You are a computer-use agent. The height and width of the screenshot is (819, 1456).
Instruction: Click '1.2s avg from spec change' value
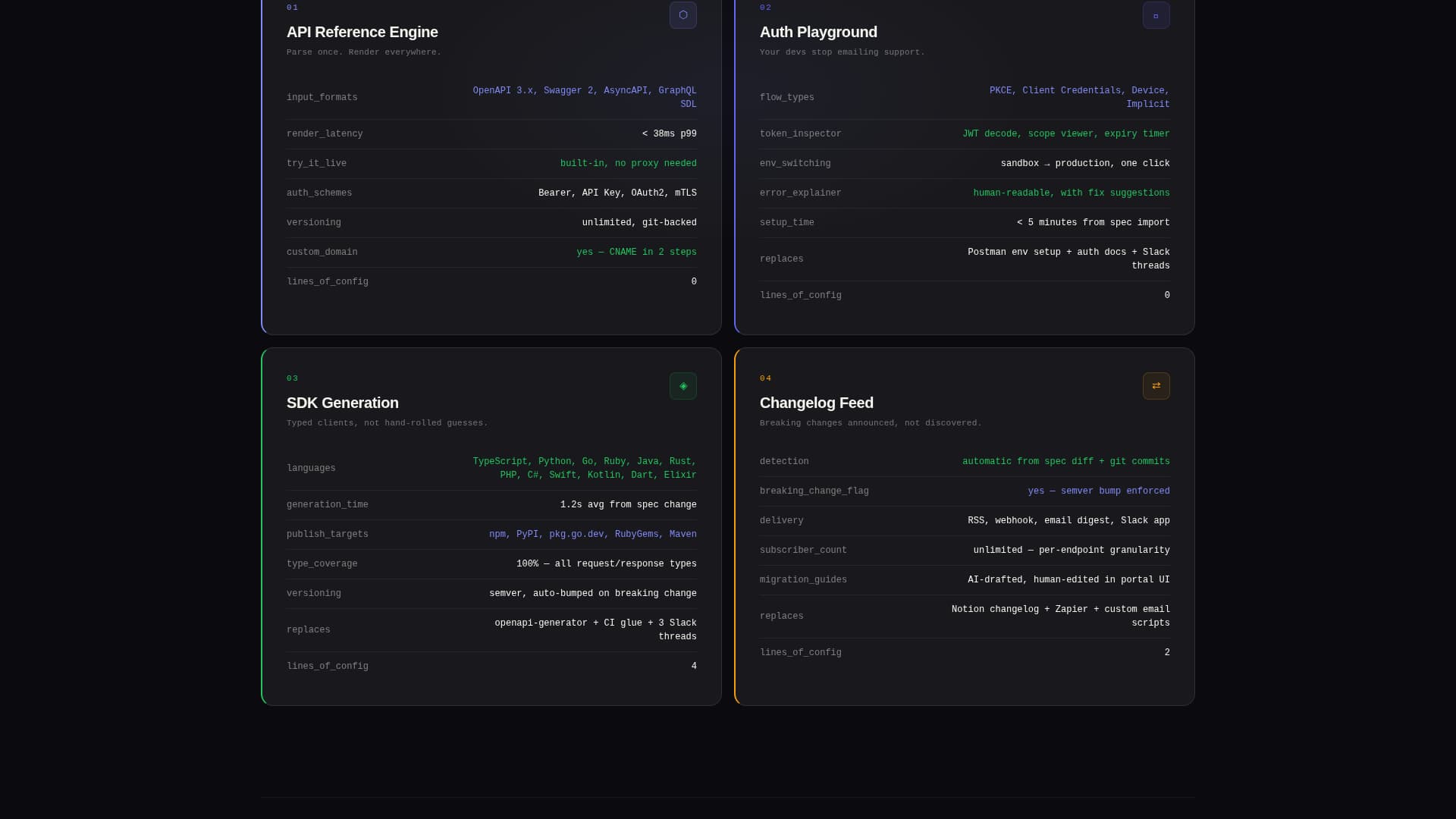tap(628, 505)
